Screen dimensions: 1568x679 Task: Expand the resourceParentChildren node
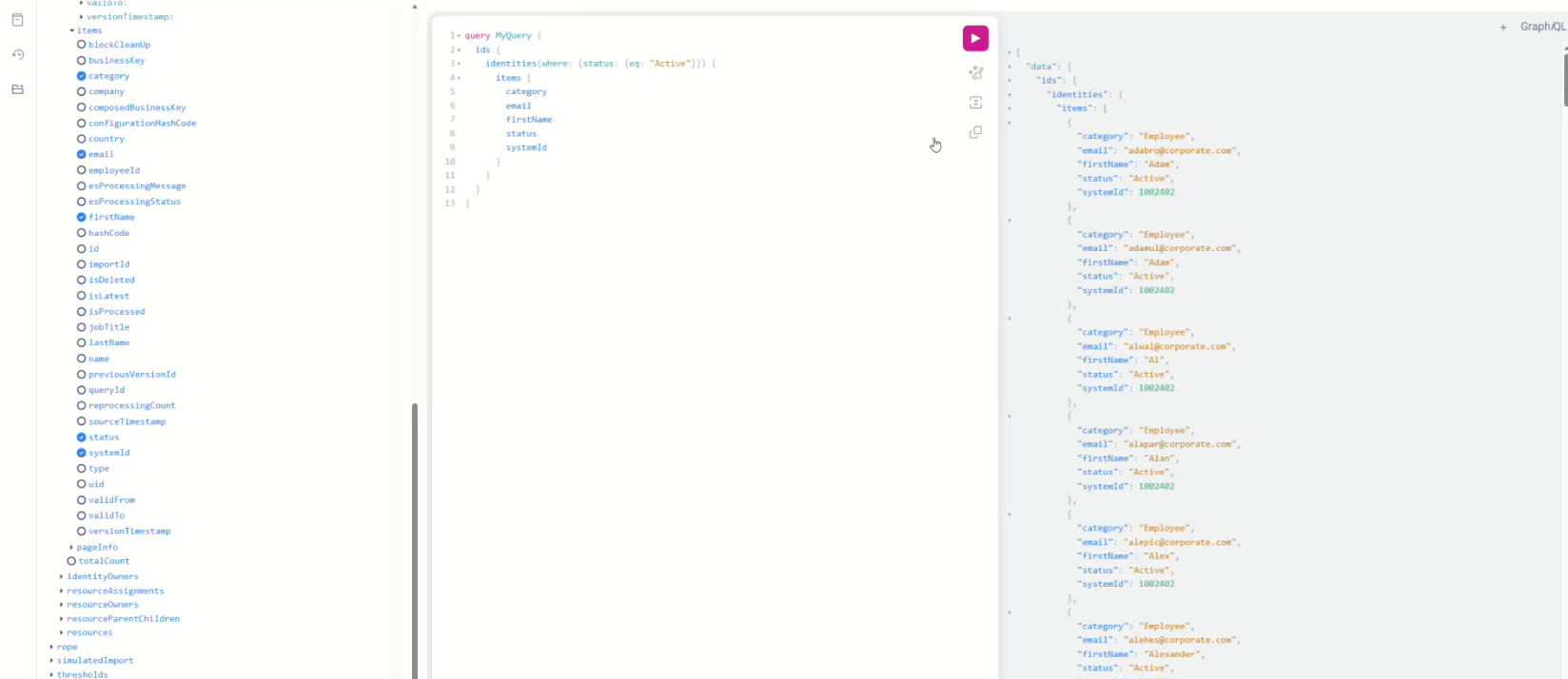62,618
